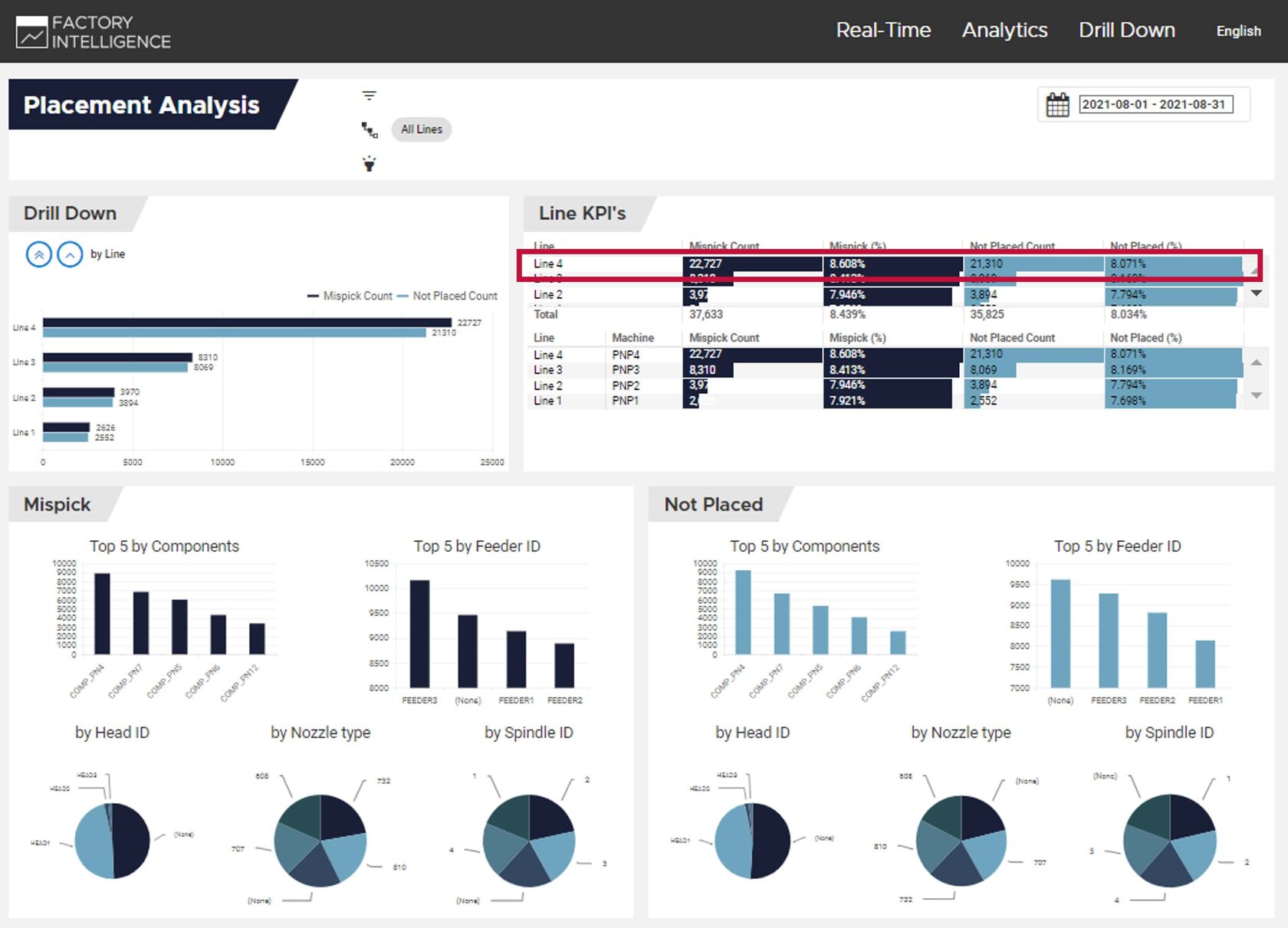This screenshot has width=1288, height=928.
Task: Click (None) bar in Not Placed feeder chart
Action: (1060, 634)
